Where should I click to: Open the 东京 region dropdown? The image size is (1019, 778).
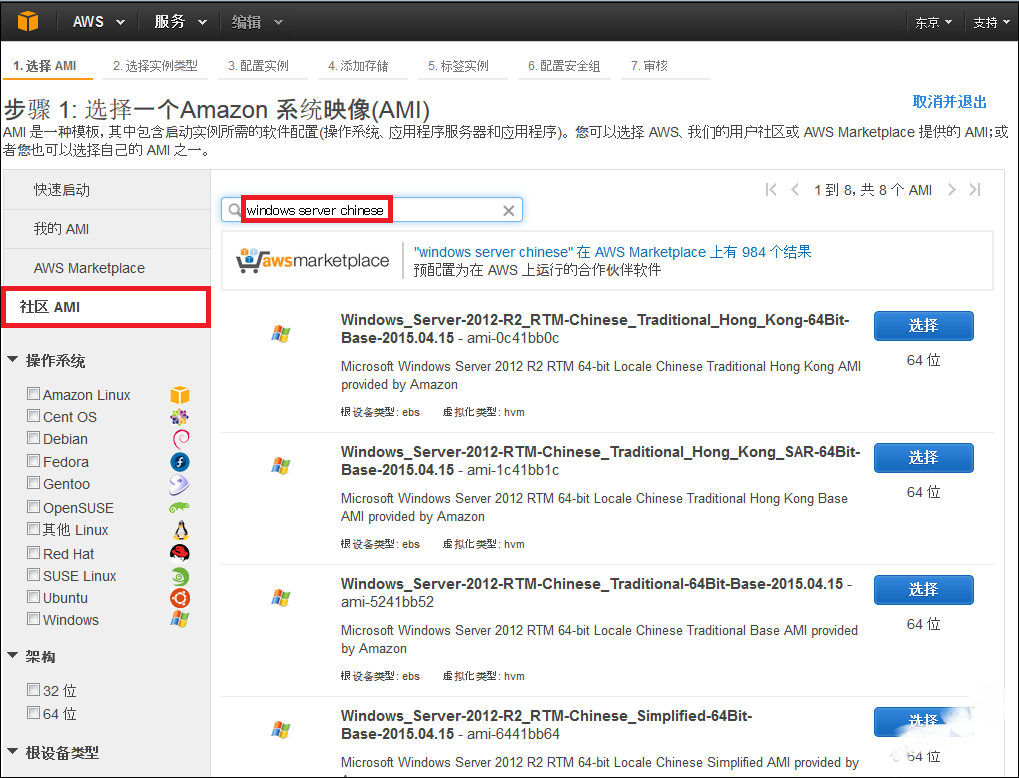[933, 22]
